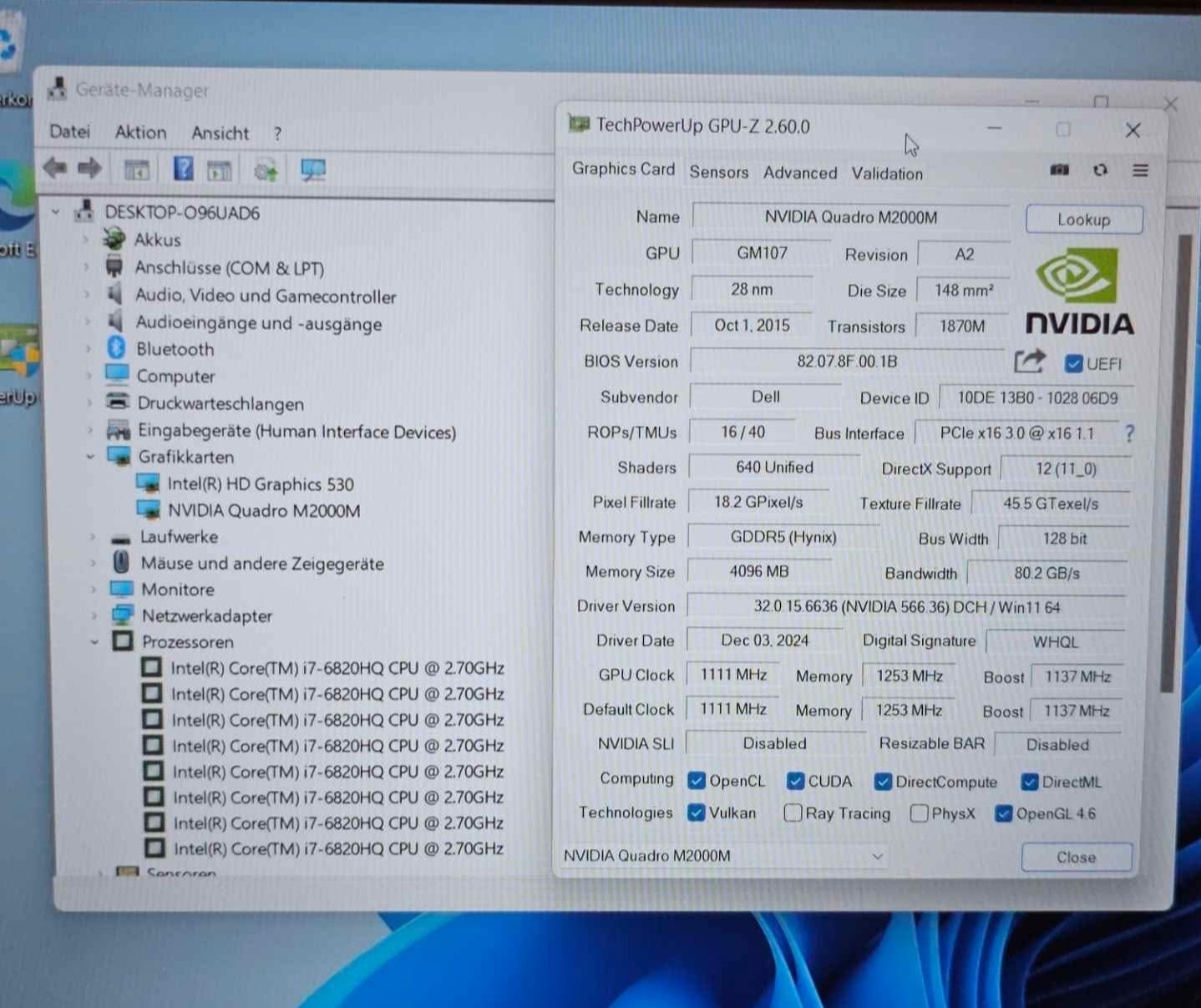Expand the Laufwerke node

92,537
